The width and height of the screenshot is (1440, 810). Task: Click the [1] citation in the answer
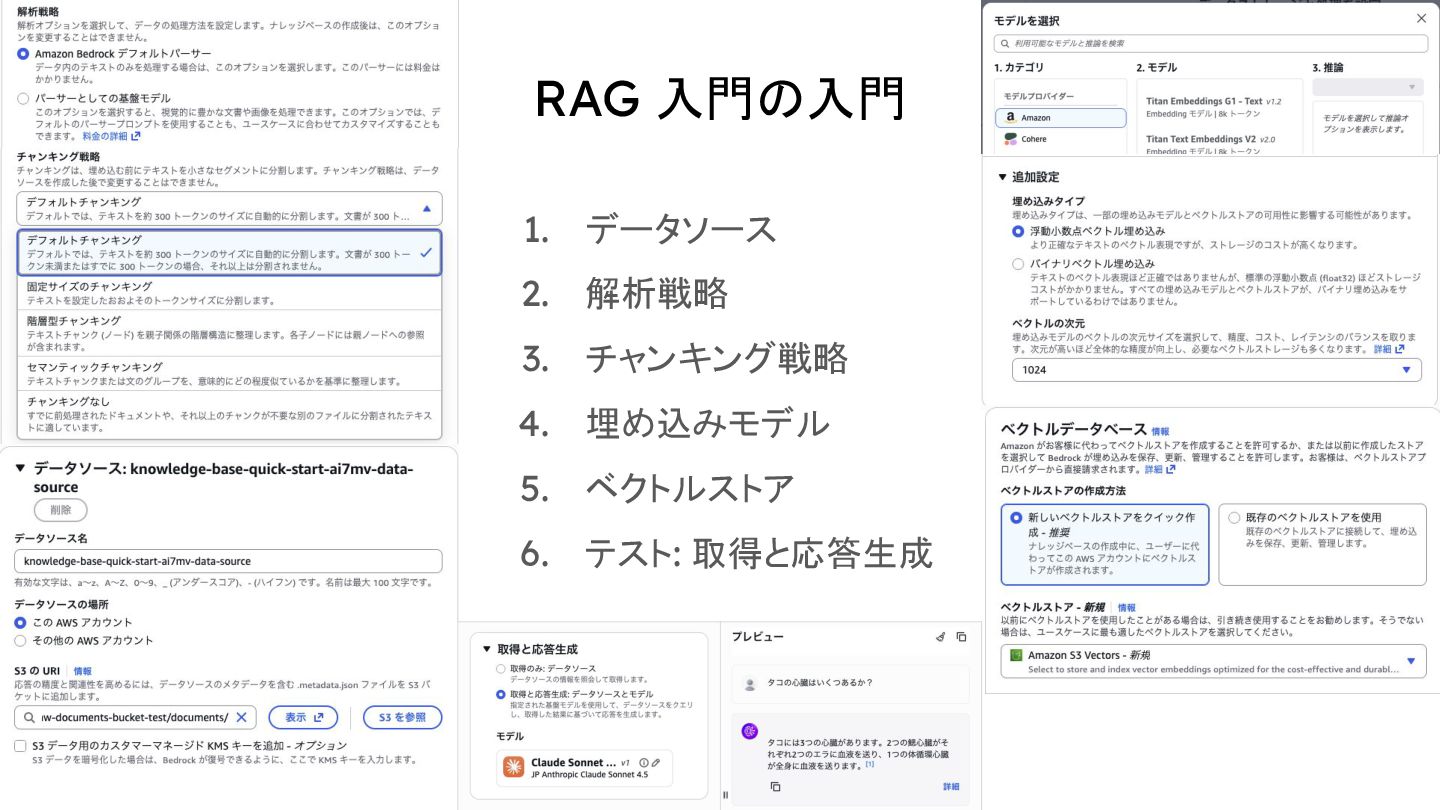(870, 765)
